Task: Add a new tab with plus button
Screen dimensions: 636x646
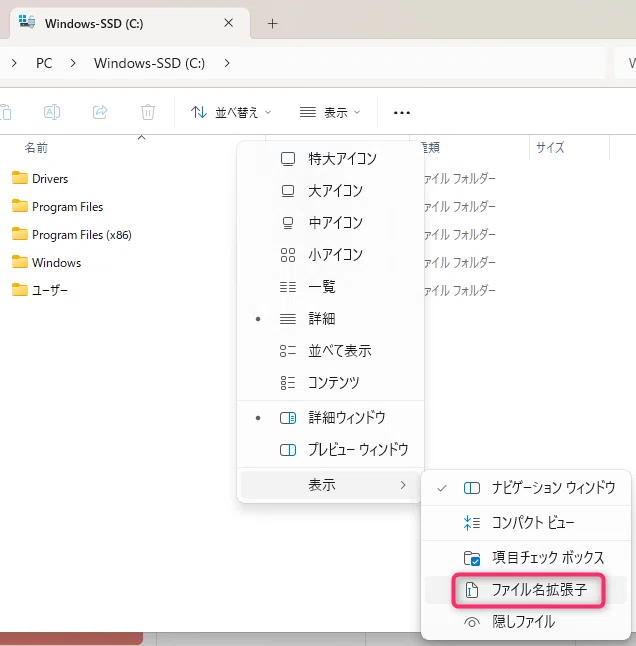Action: tap(272, 23)
